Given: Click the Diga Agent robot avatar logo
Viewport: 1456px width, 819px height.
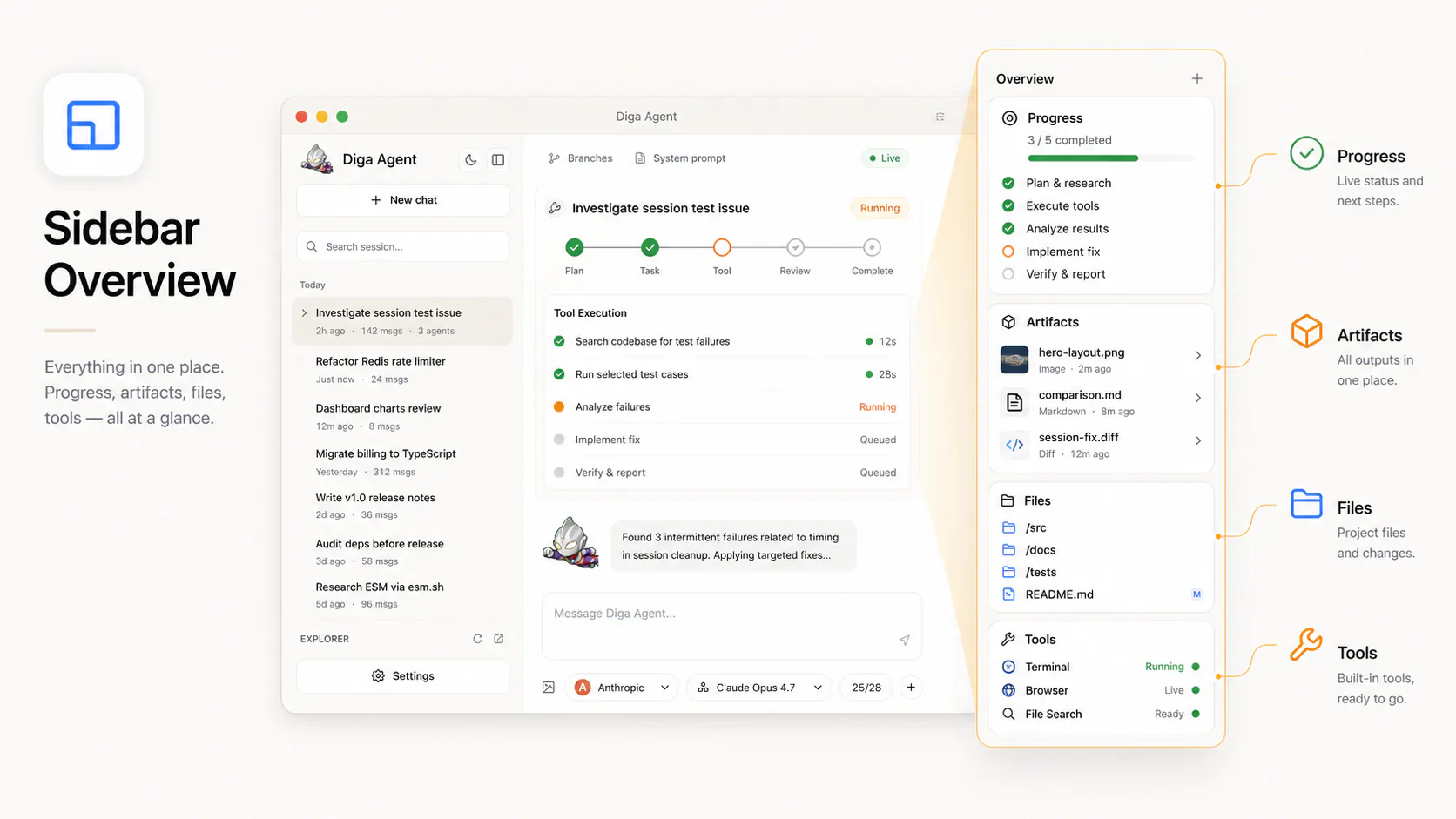Looking at the screenshot, I should [317, 158].
